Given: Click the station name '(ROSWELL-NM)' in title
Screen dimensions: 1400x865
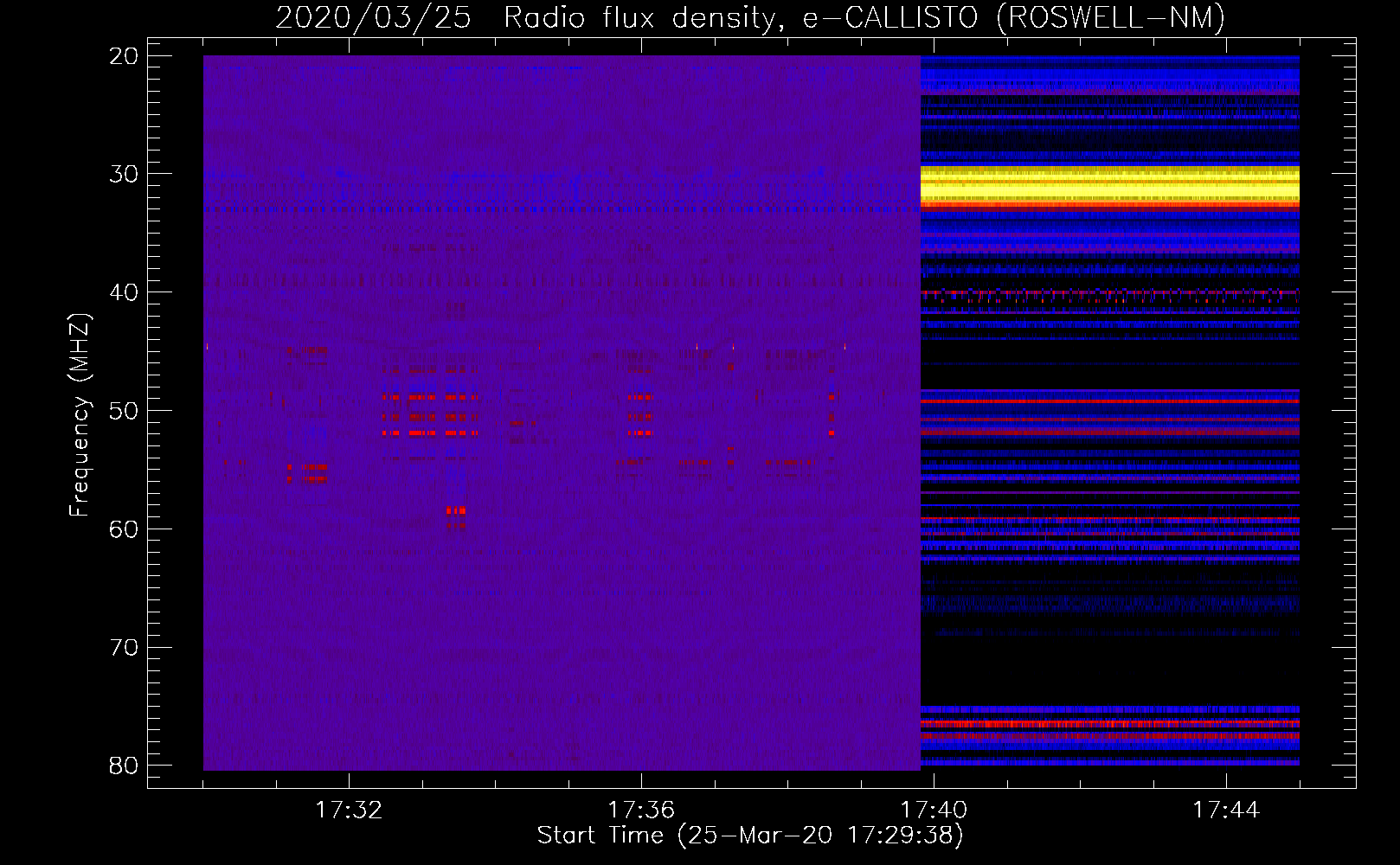Looking at the screenshot, I should click(1111, 17).
